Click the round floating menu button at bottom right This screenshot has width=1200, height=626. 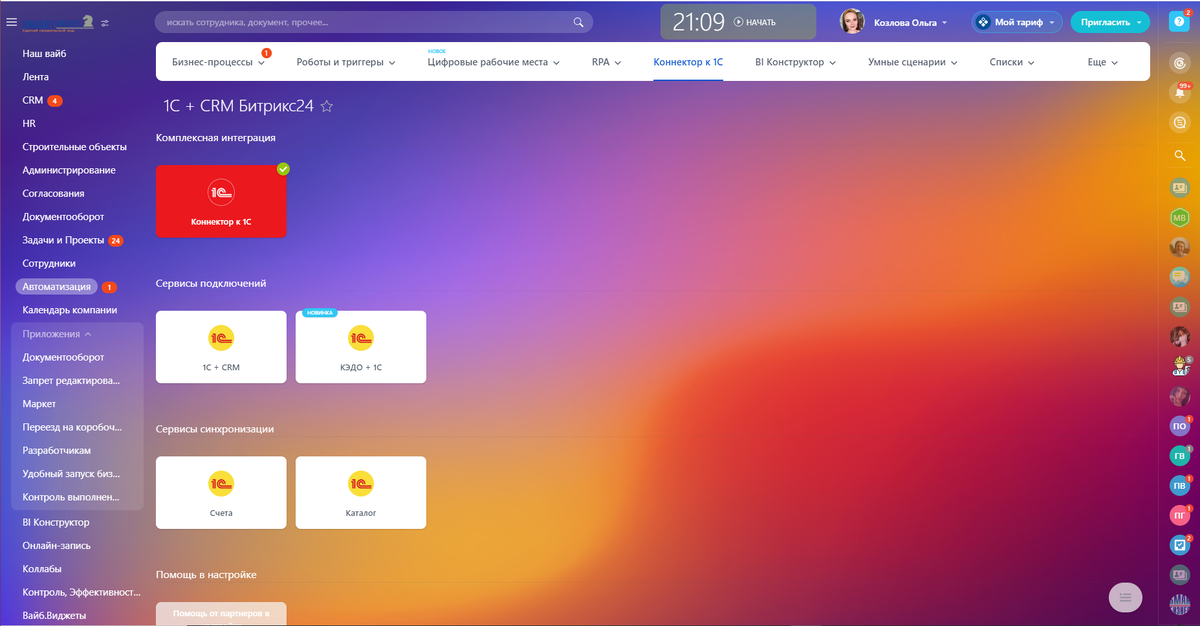click(x=1125, y=598)
